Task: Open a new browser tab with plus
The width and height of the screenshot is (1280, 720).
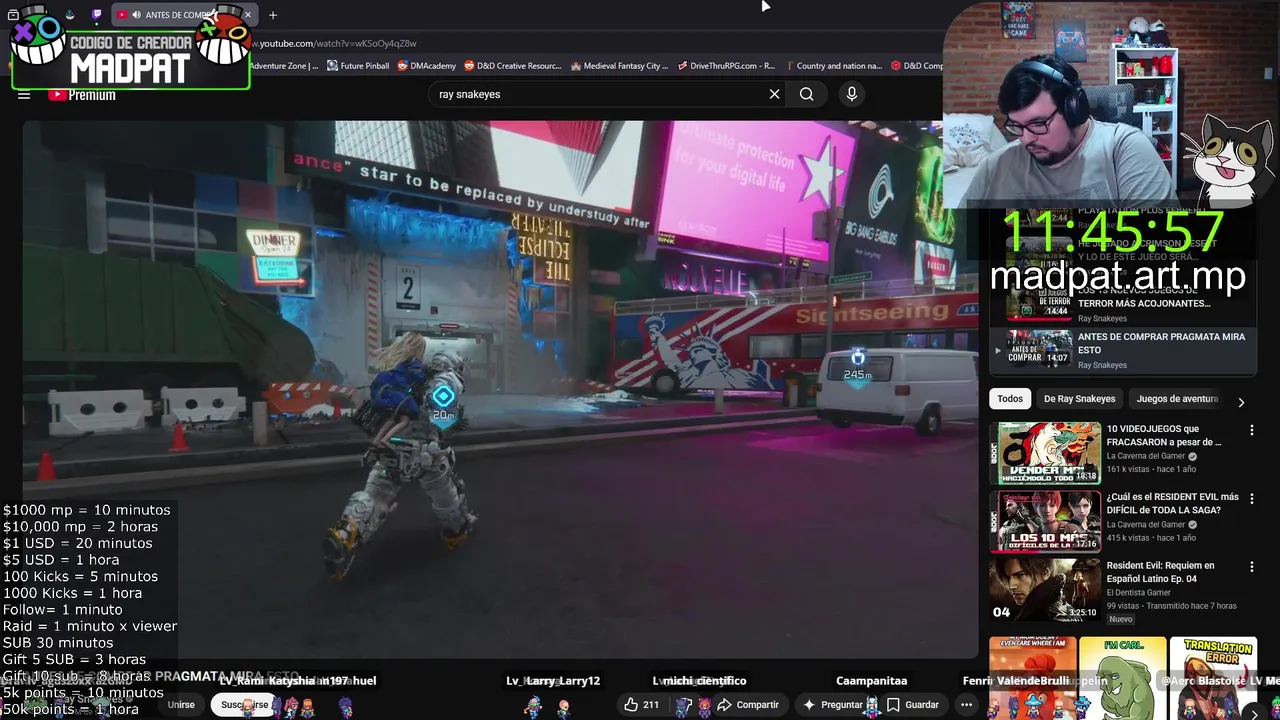Action: (272, 15)
